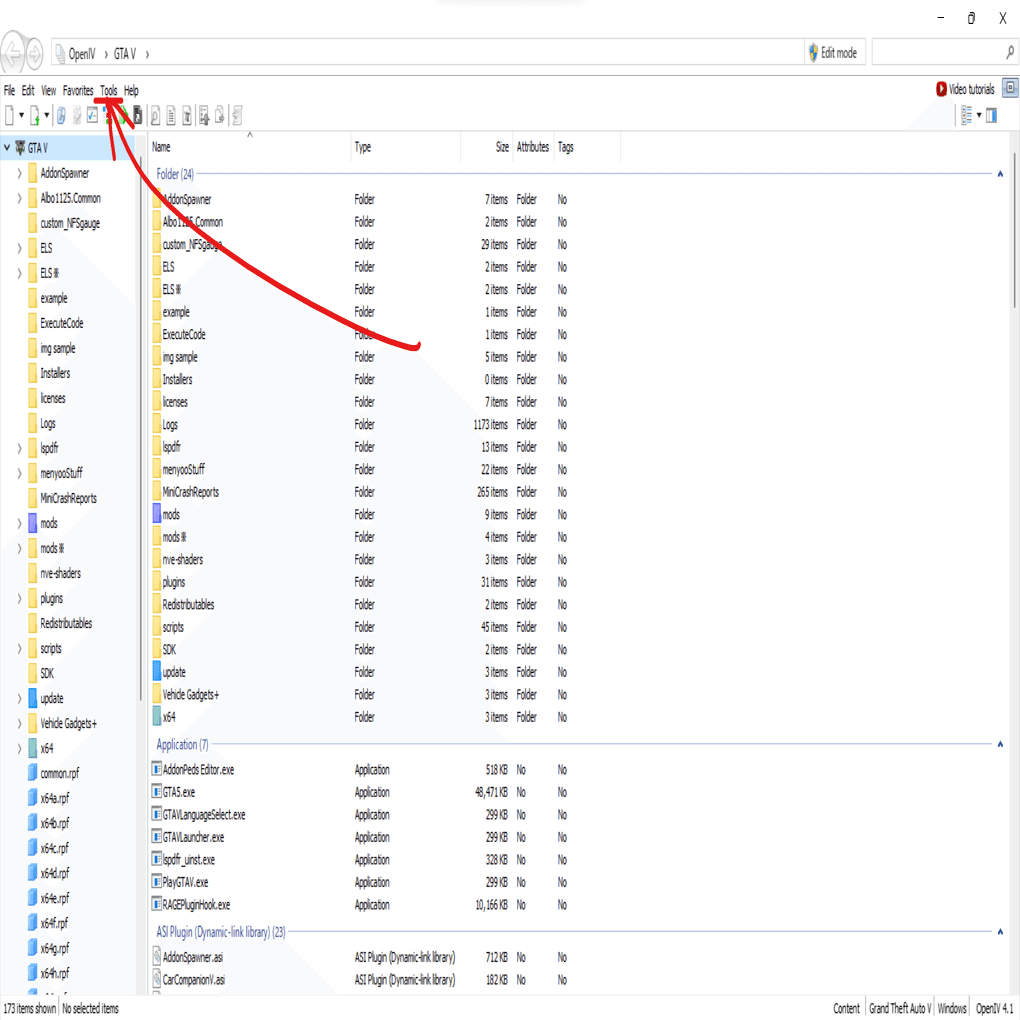Expand Albo1125.Common in the tree
Viewport: 1020px width, 1020px height.
coord(19,198)
